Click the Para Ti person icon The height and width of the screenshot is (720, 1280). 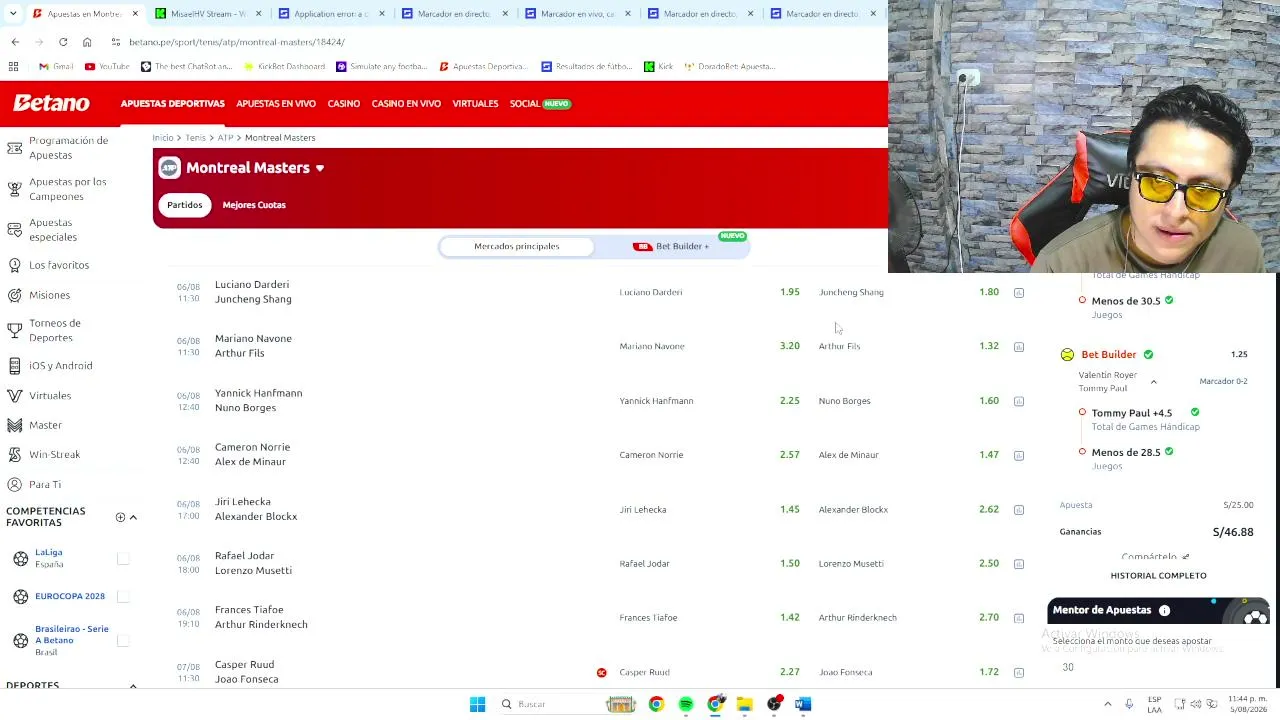14,485
